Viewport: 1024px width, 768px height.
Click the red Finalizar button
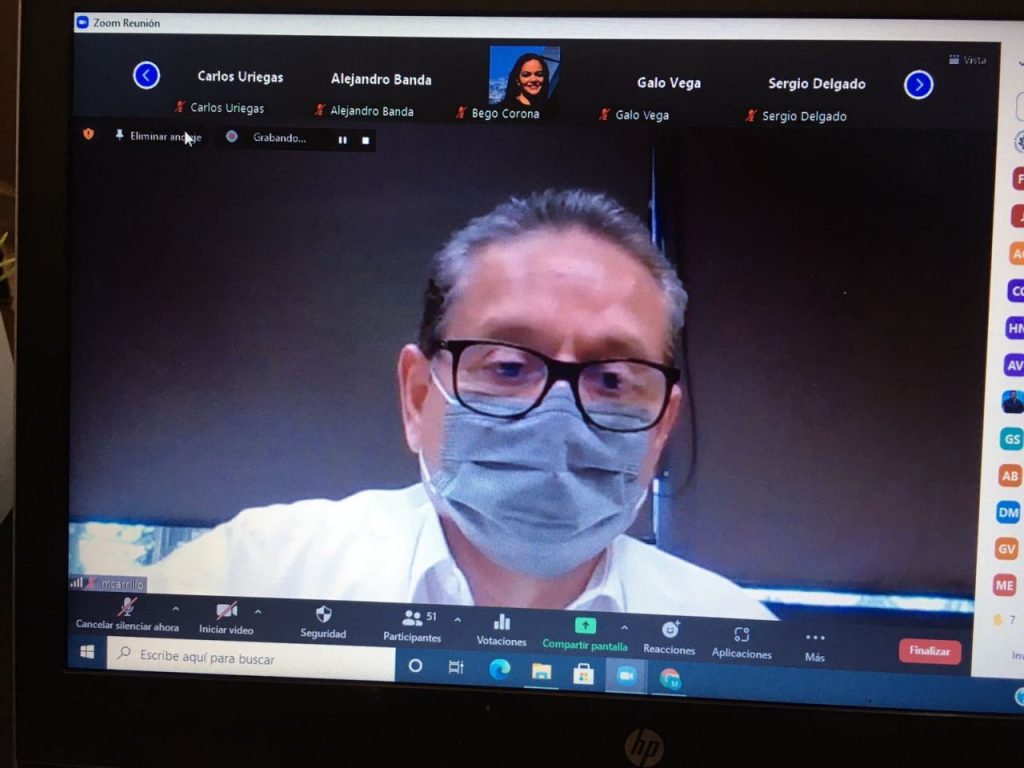coord(929,651)
